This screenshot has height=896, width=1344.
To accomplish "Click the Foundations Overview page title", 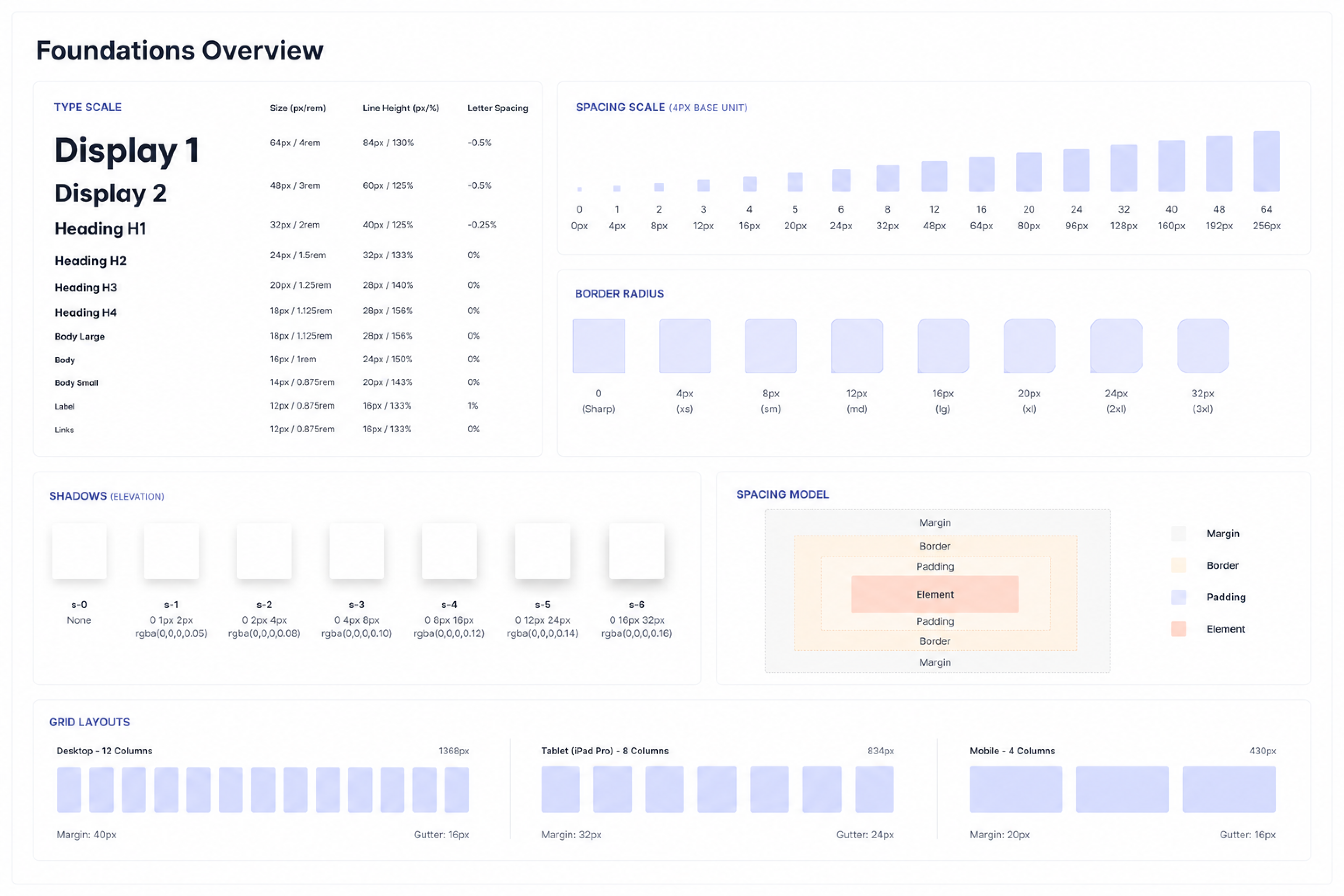I will pyautogui.click(x=179, y=50).
